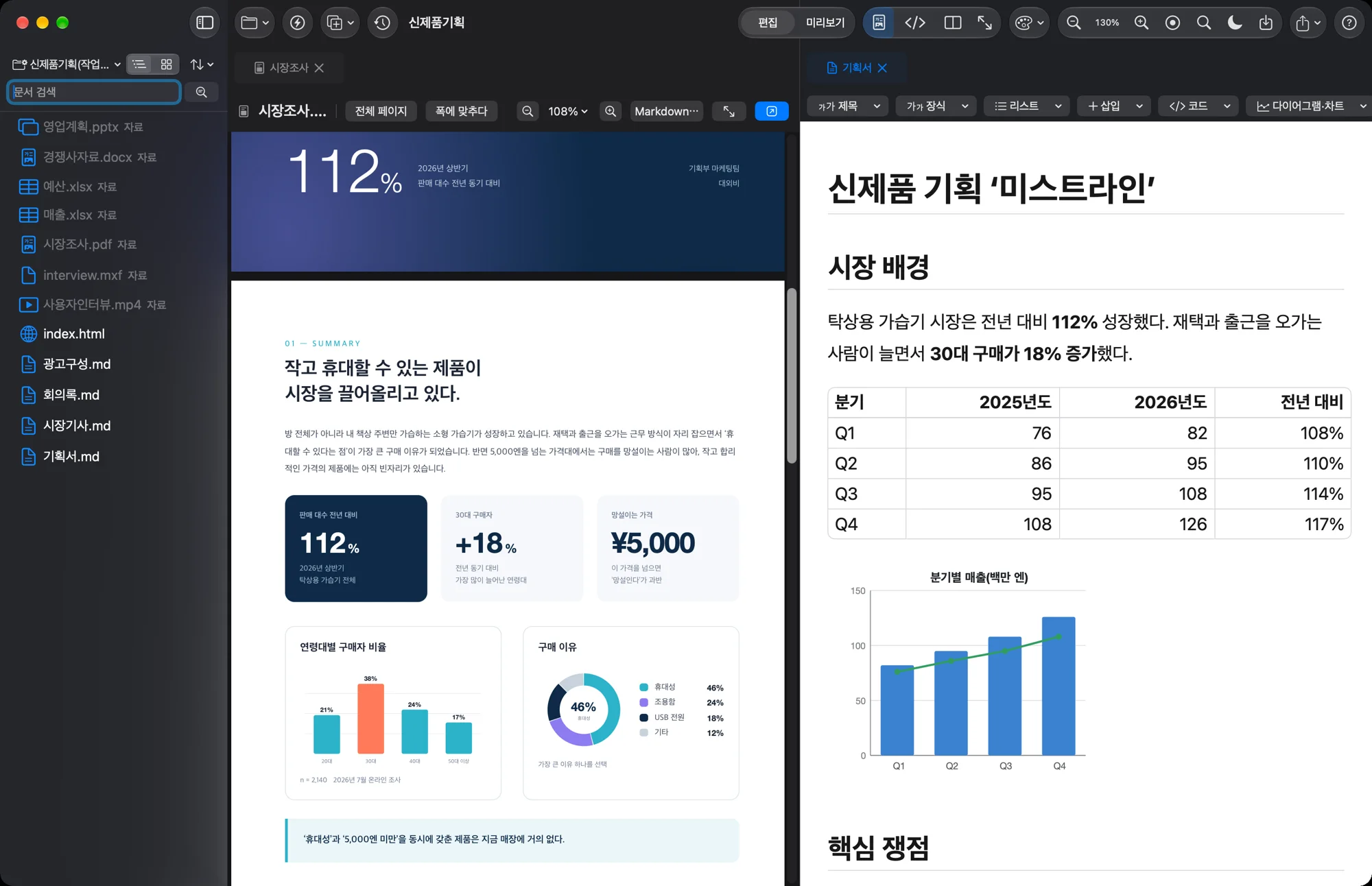The width and height of the screenshot is (1372, 886).
Task: Expand the PDF viewer to fullscreen
Action: 729,111
